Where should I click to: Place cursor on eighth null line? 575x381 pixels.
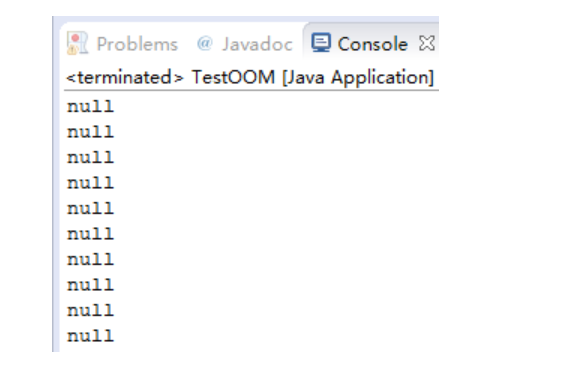(x=91, y=285)
